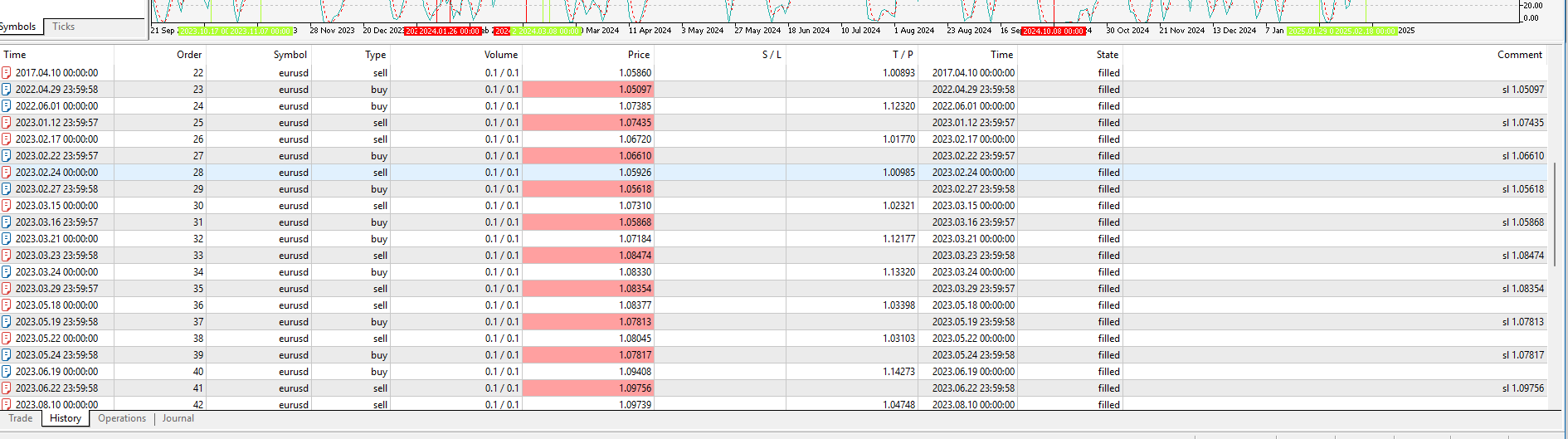Select take profit value 1.04748
Screen dimensions: 1568x439
898,405
